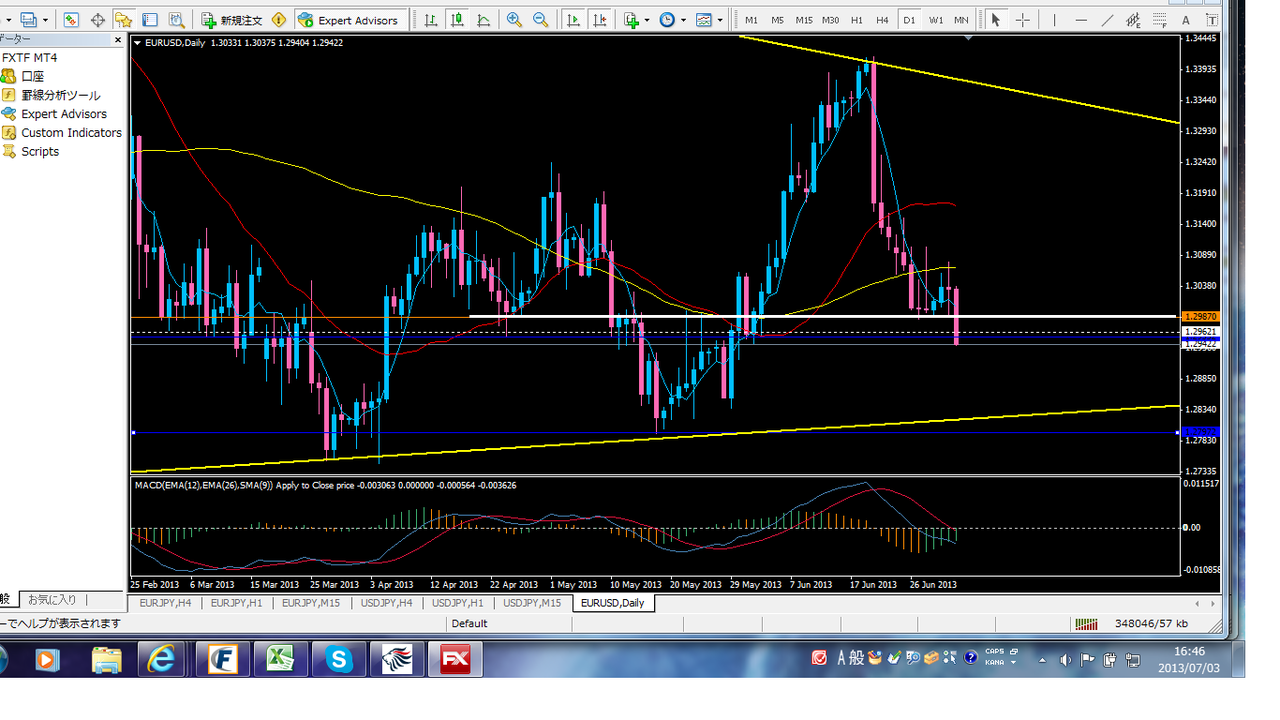The image size is (1280, 720).
Task: Click the volume speaker tray icon
Action: (1065, 660)
